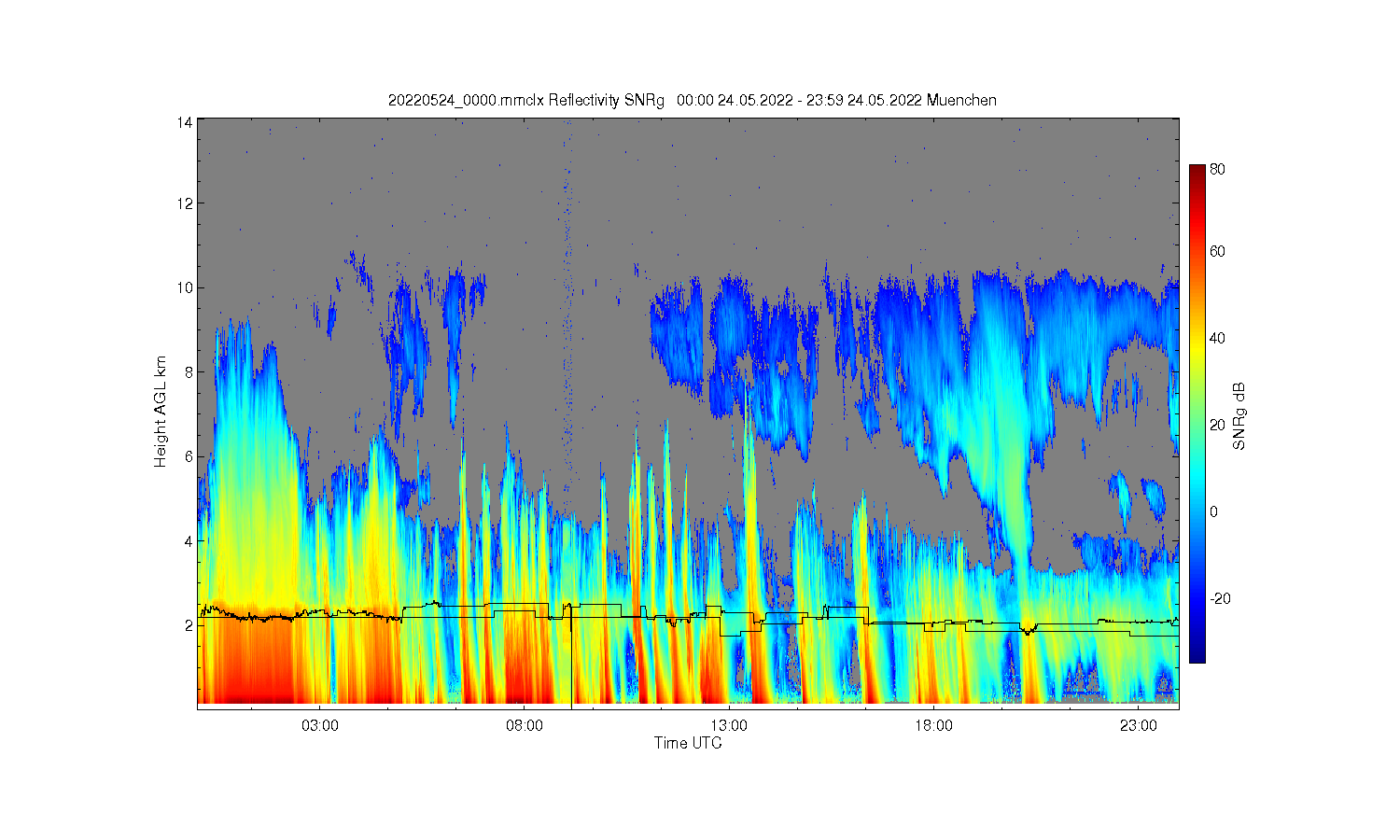Click the height tick label 2
1400x840 pixels.
(x=189, y=625)
